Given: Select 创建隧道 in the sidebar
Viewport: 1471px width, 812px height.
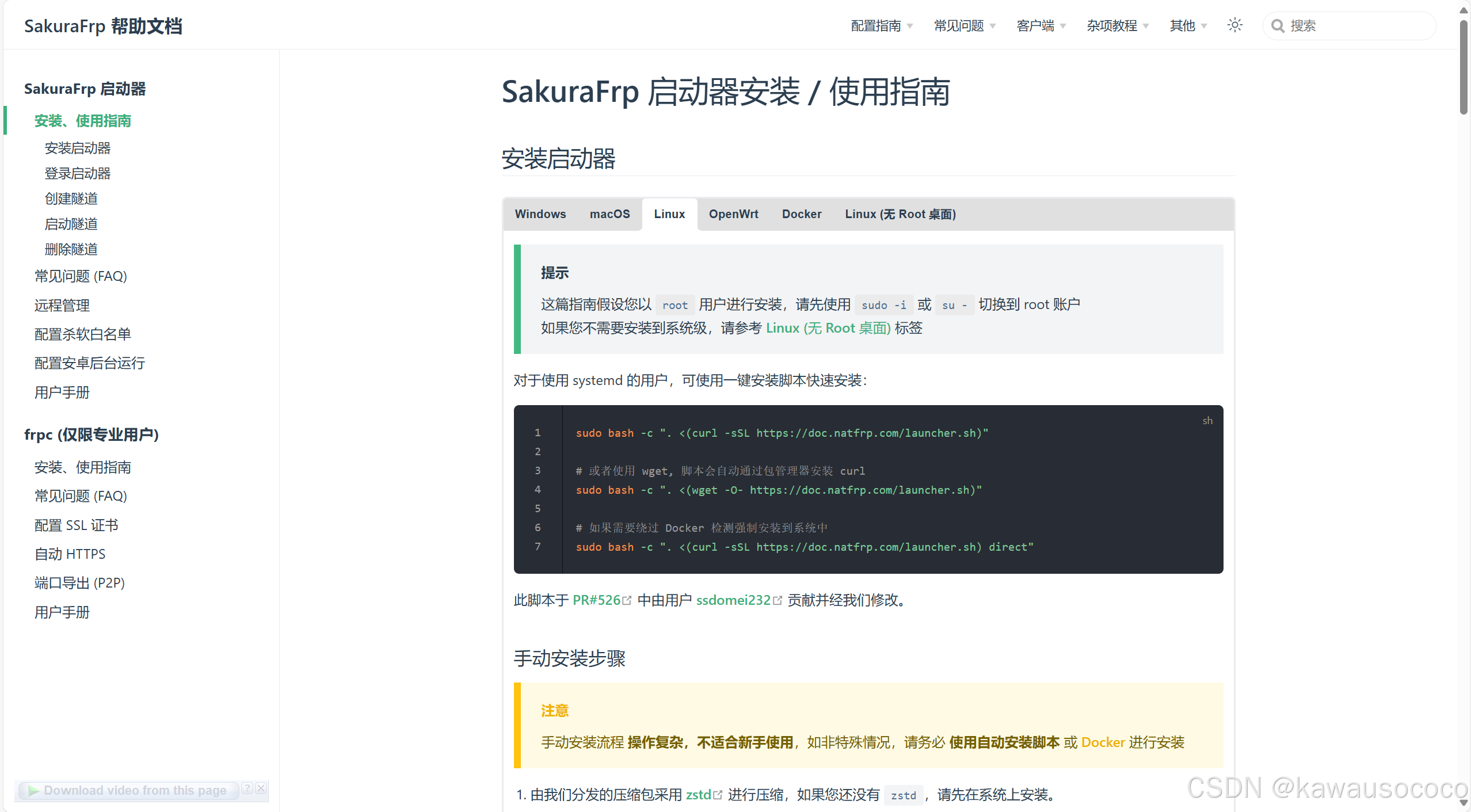Looking at the screenshot, I should 71,199.
